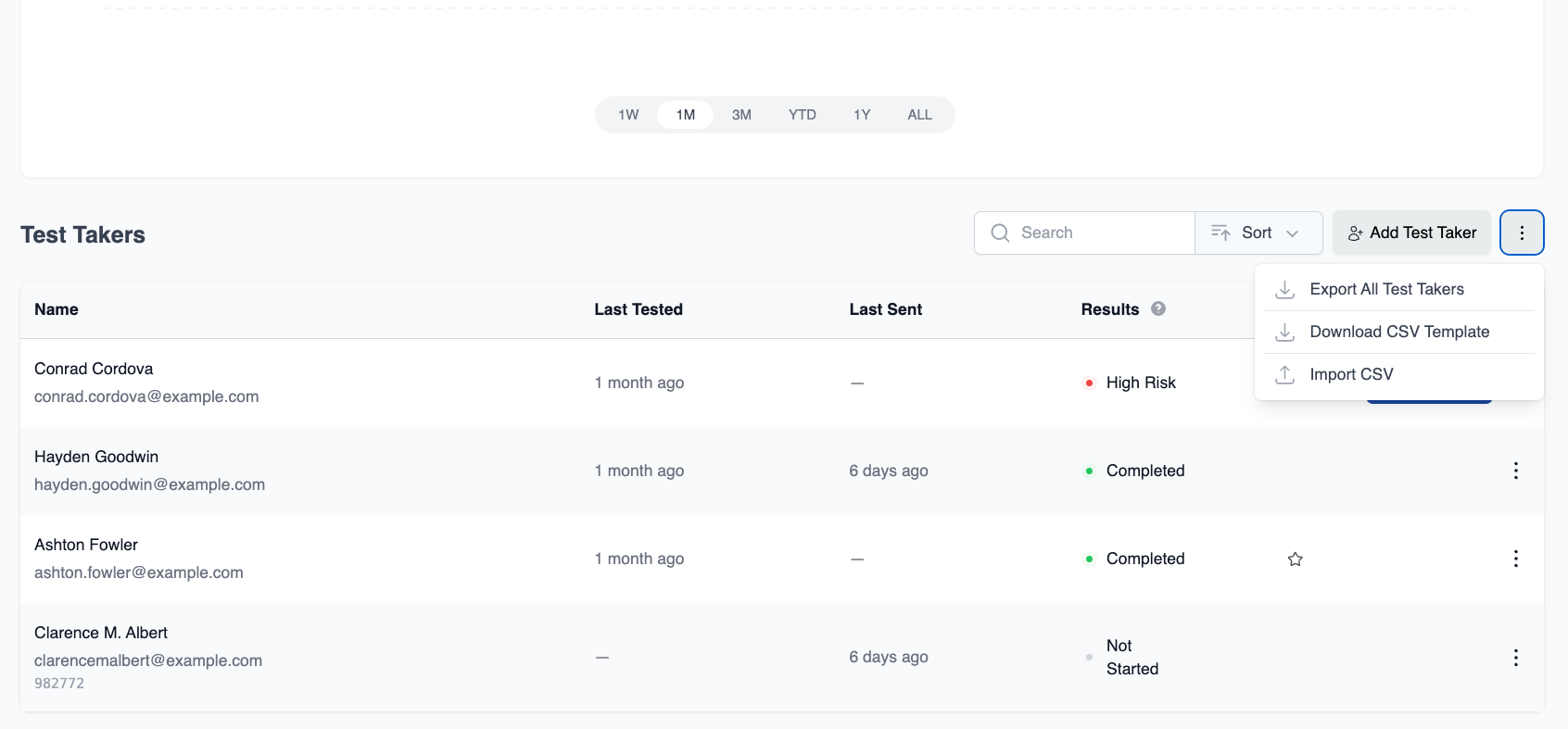Click the star icon in Ashton Fowler's row
This screenshot has height=729, width=1568.
(x=1296, y=559)
